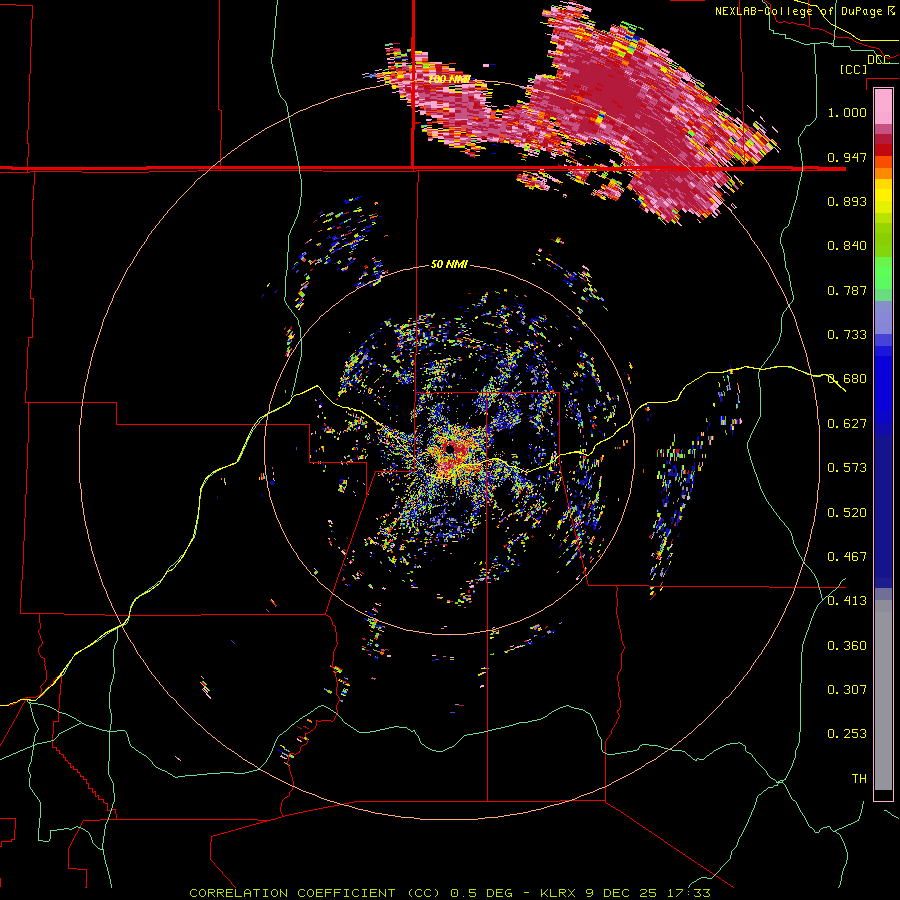Select the 1.000 scale value
Screen dimensions: 900x900
pos(847,112)
